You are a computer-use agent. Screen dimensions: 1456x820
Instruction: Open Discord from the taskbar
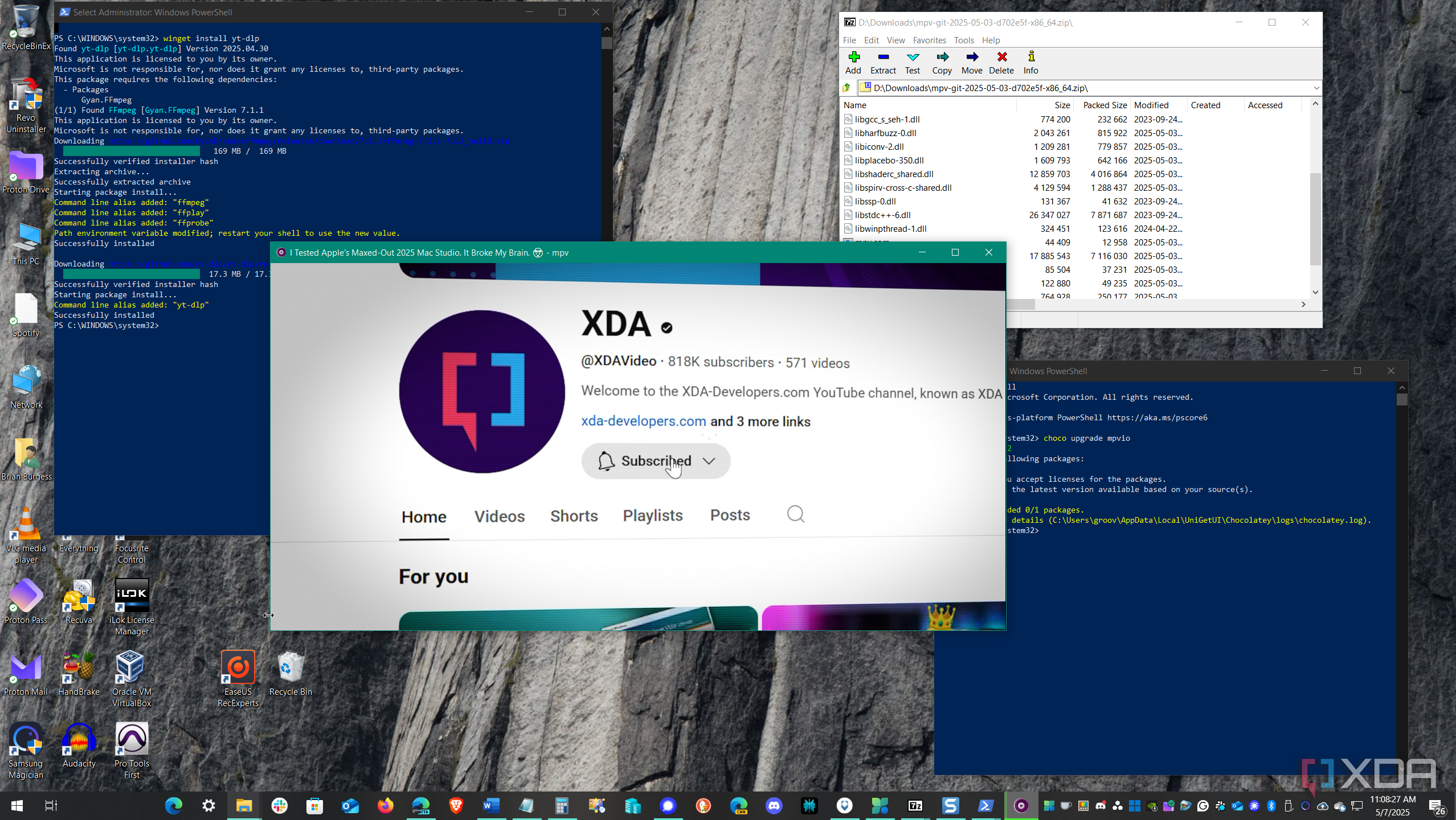click(774, 805)
